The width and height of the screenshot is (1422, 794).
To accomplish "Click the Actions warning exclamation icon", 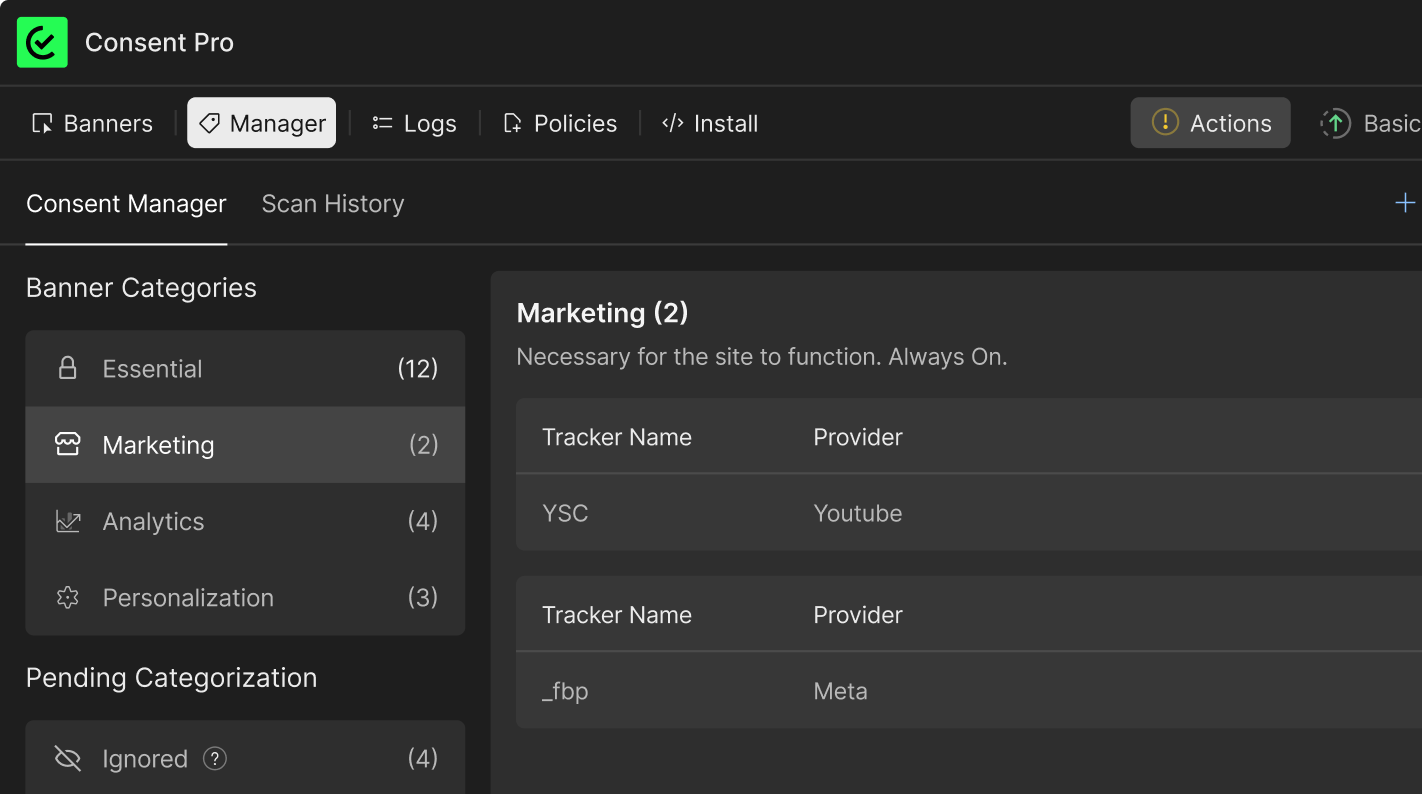I will [1165, 122].
